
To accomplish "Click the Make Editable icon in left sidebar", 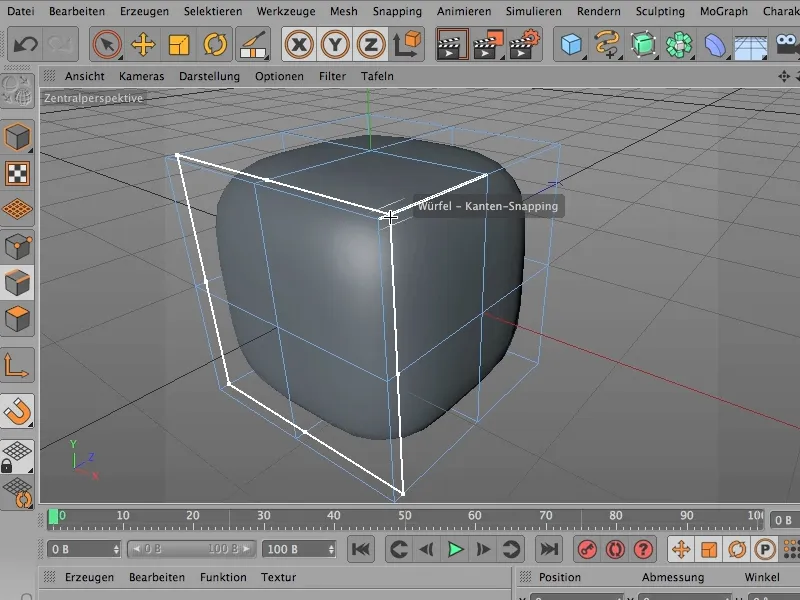I will (17, 91).
